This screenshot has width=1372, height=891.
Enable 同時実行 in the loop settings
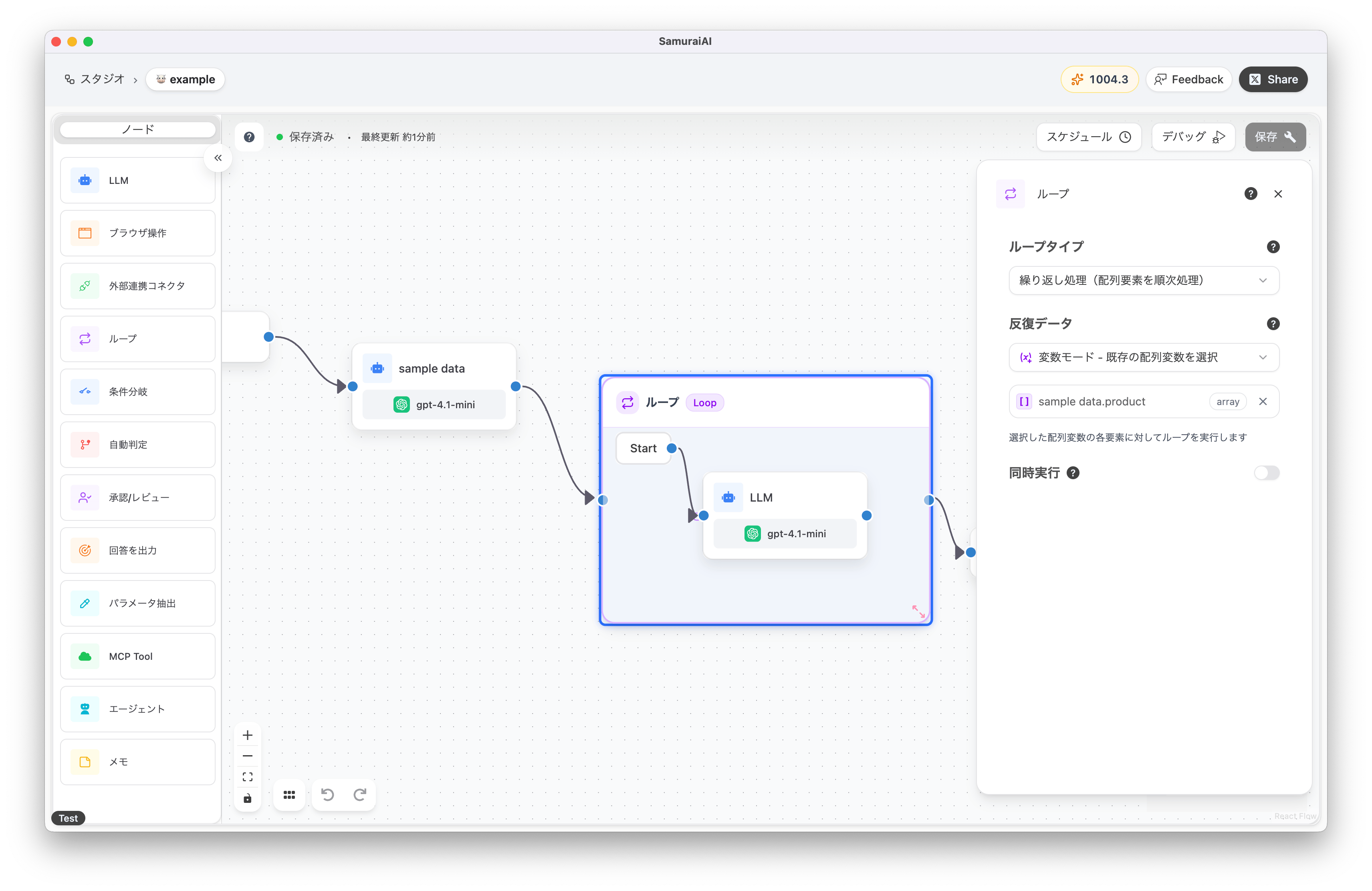tap(1267, 473)
